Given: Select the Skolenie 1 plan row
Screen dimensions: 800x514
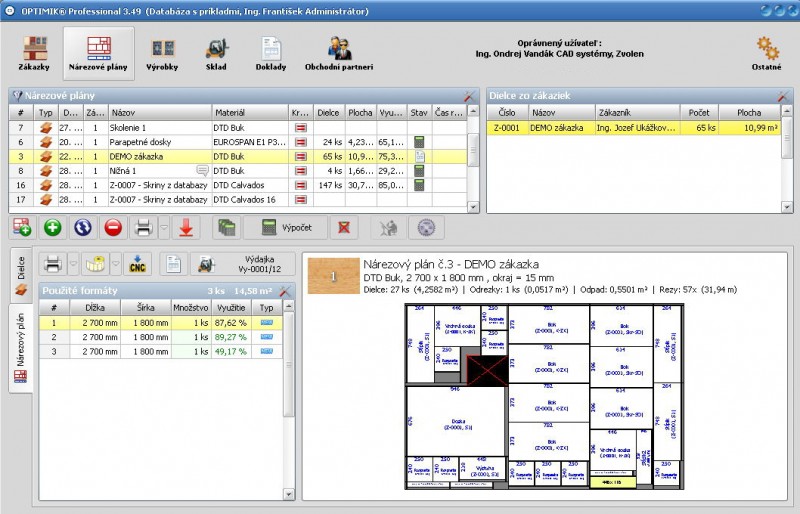Looking at the screenshot, I should [238, 128].
